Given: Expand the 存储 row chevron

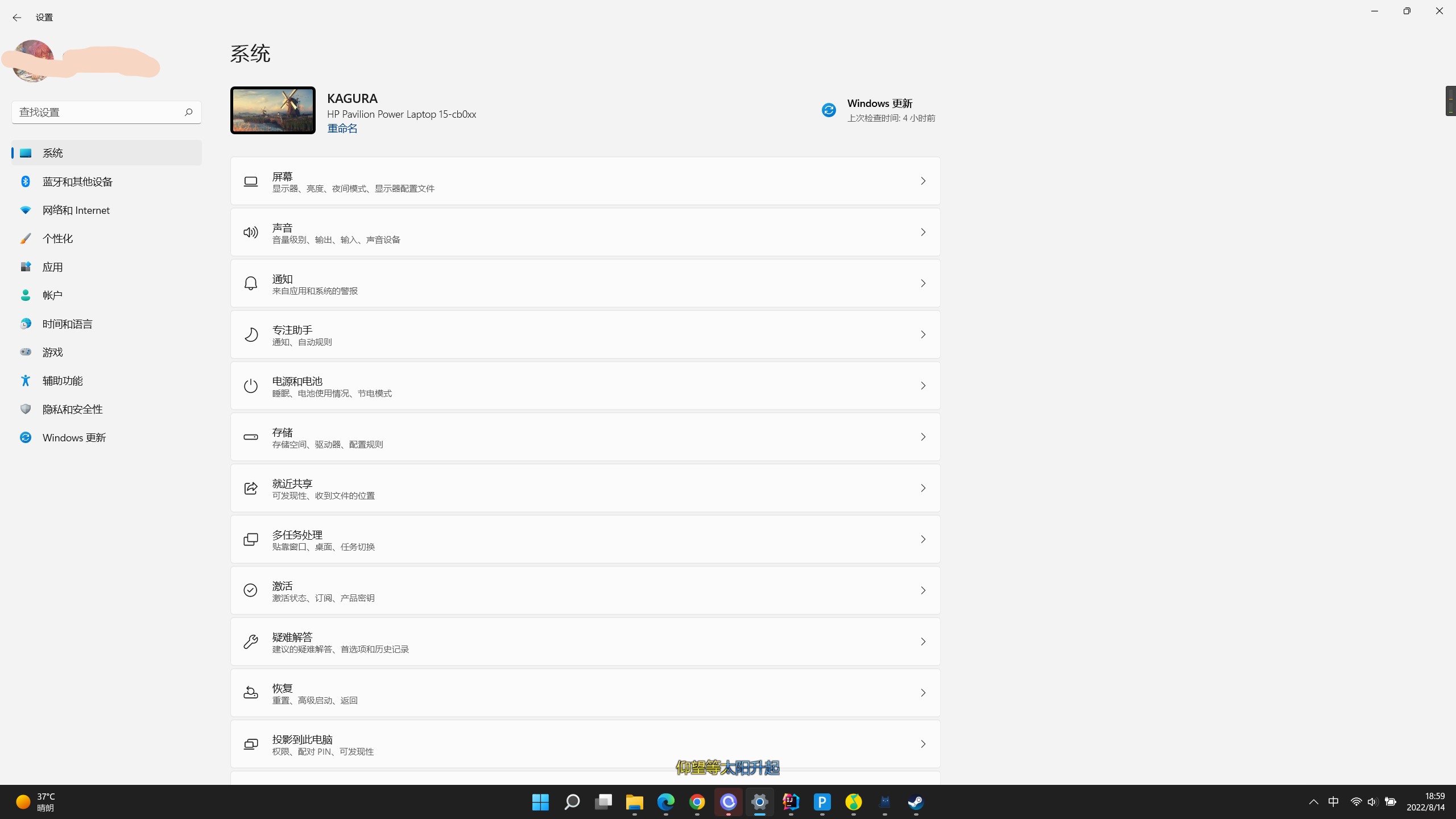Looking at the screenshot, I should [x=923, y=437].
